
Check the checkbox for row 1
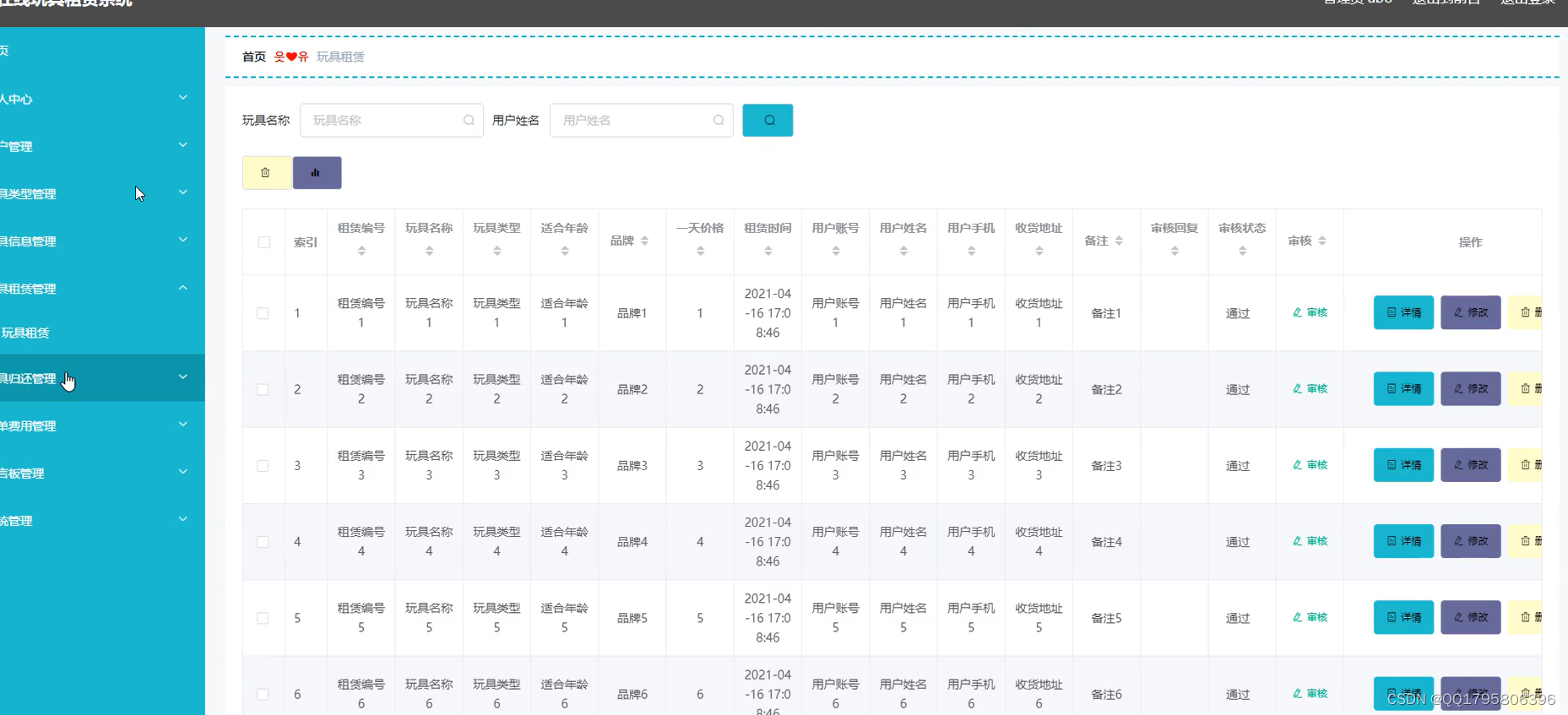(263, 313)
